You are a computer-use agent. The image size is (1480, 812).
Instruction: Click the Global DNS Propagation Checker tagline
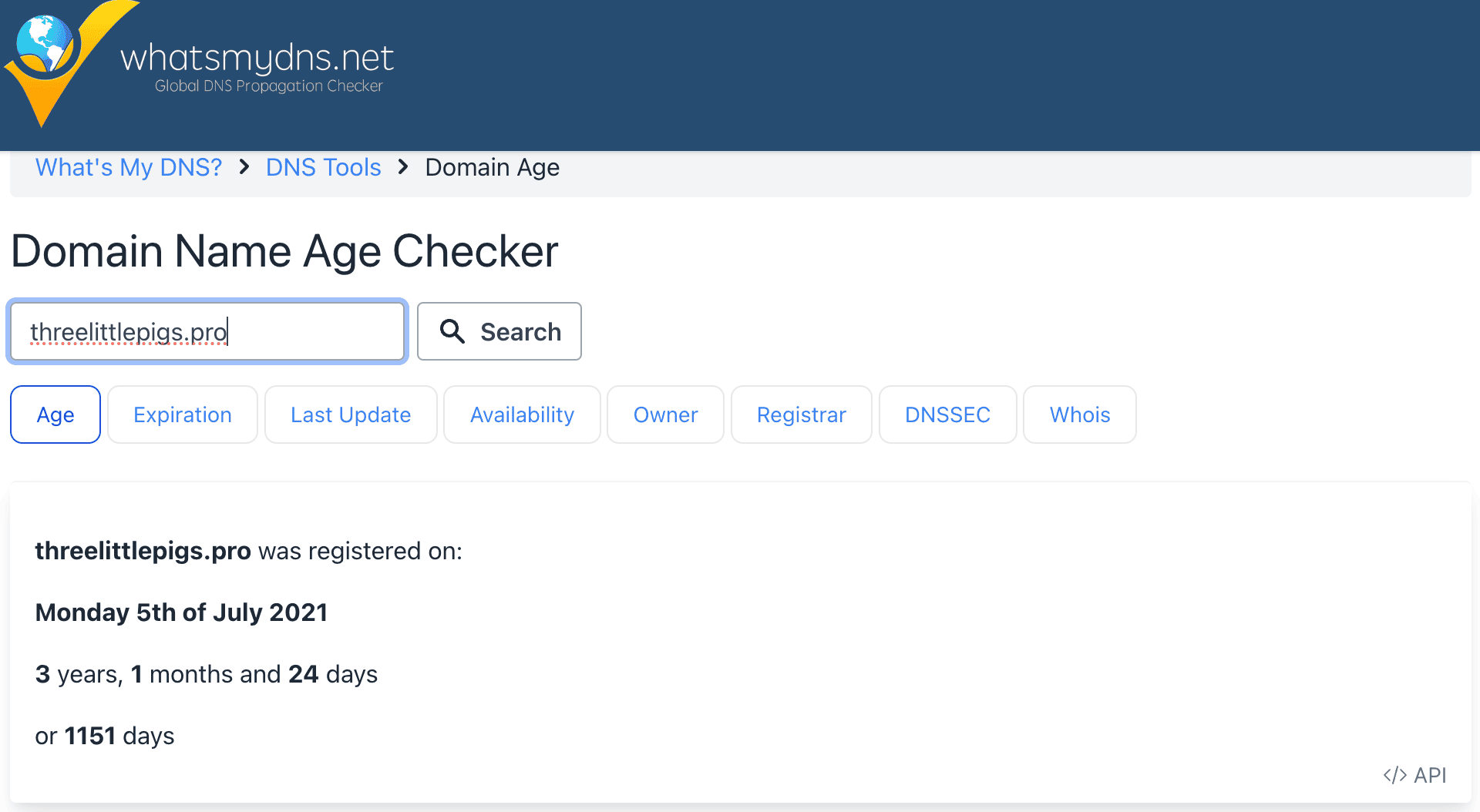pyautogui.click(x=268, y=86)
